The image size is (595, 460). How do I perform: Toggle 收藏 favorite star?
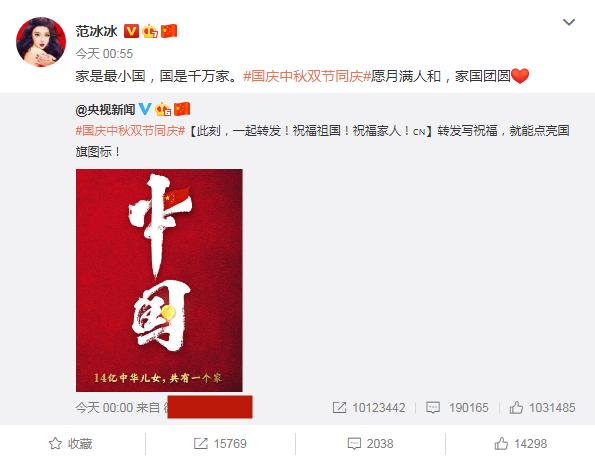tap(71, 443)
